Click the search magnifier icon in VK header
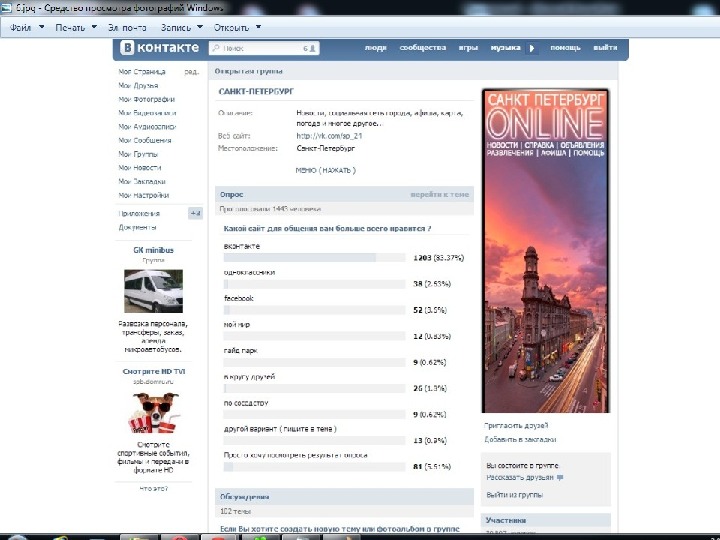 point(216,48)
